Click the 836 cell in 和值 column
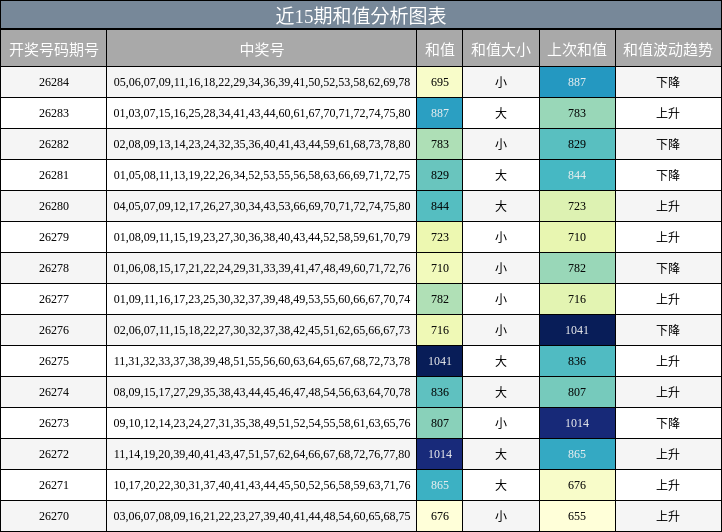722x532 pixels. point(440,392)
